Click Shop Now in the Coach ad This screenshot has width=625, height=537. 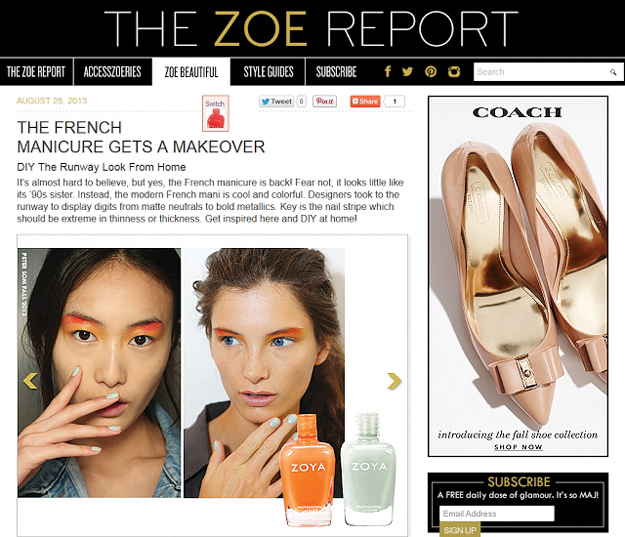pos(518,447)
